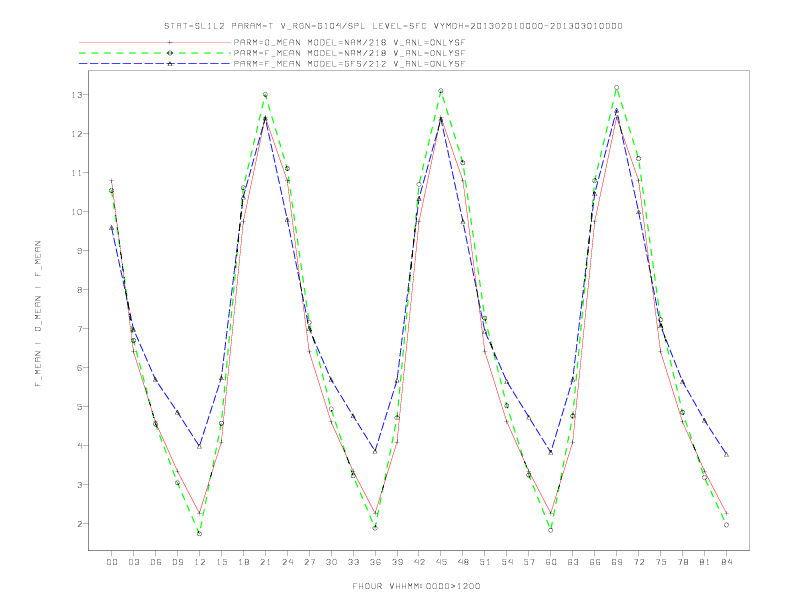Image resolution: width=792 pixels, height=612 pixels.
Task: Click x-axis tick label 03
Action: (x=133, y=562)
